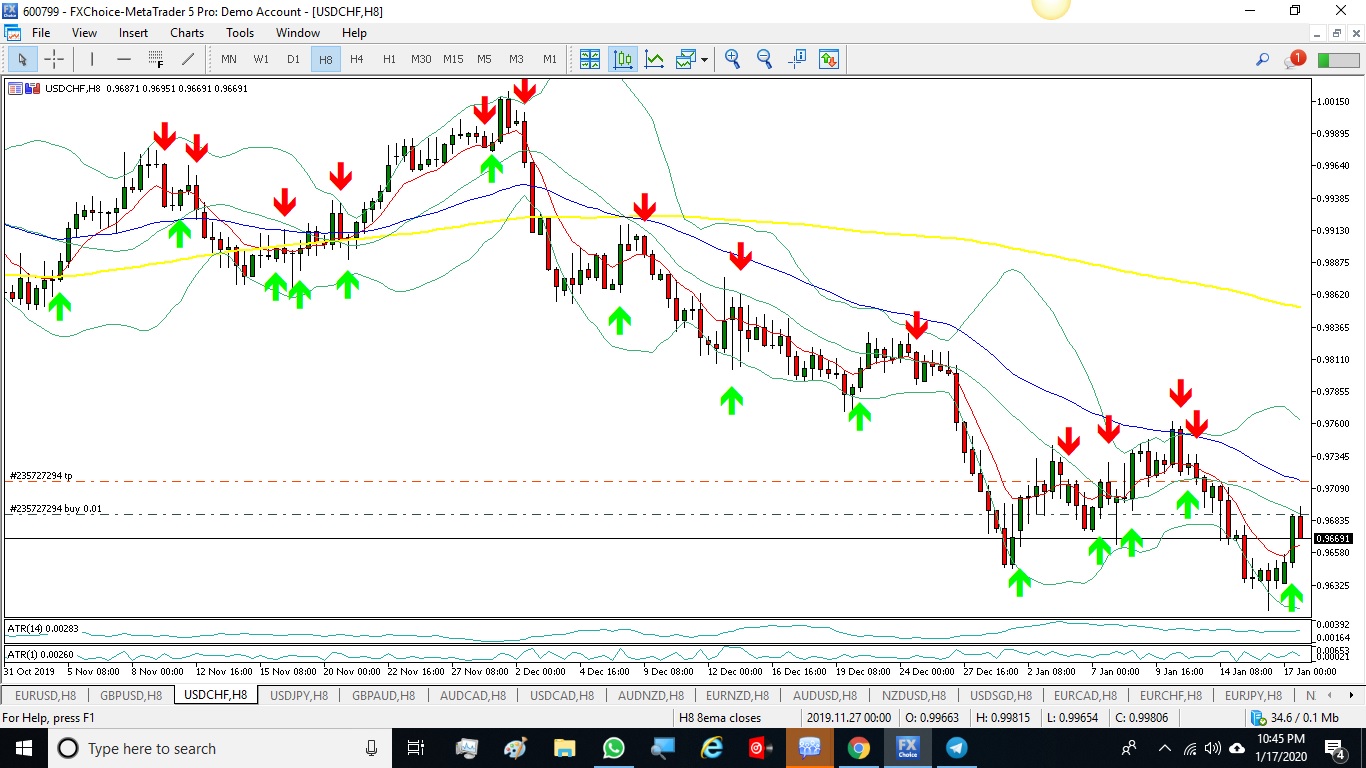The height and width of the screenshot is (768, 1366).
Task: Click the ATR(14) 0.00283 indicator label
Action: tap(43, 629)
